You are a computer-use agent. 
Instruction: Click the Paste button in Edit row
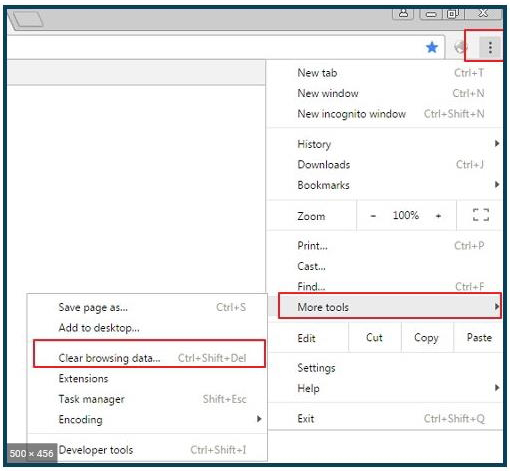[479, 338]
